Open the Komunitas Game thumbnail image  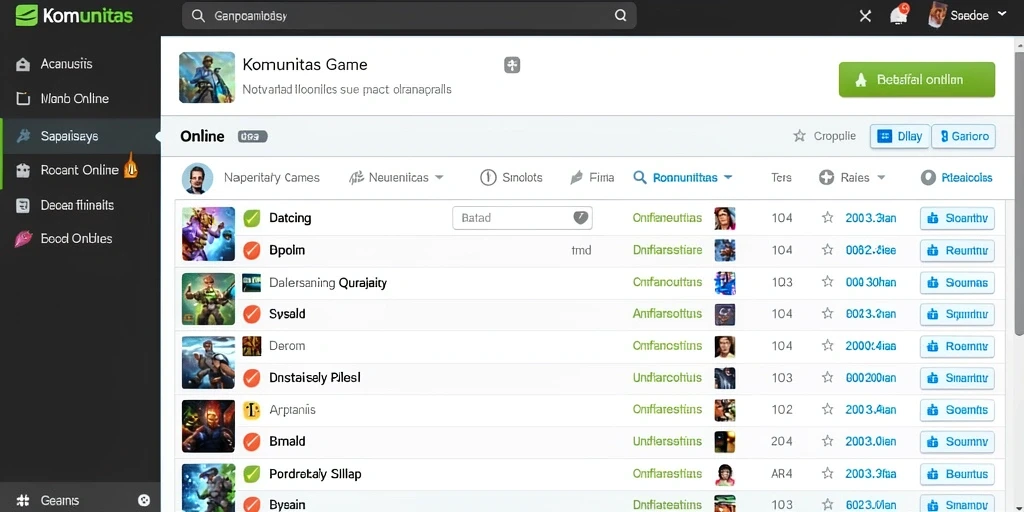[x=207, y=78]
